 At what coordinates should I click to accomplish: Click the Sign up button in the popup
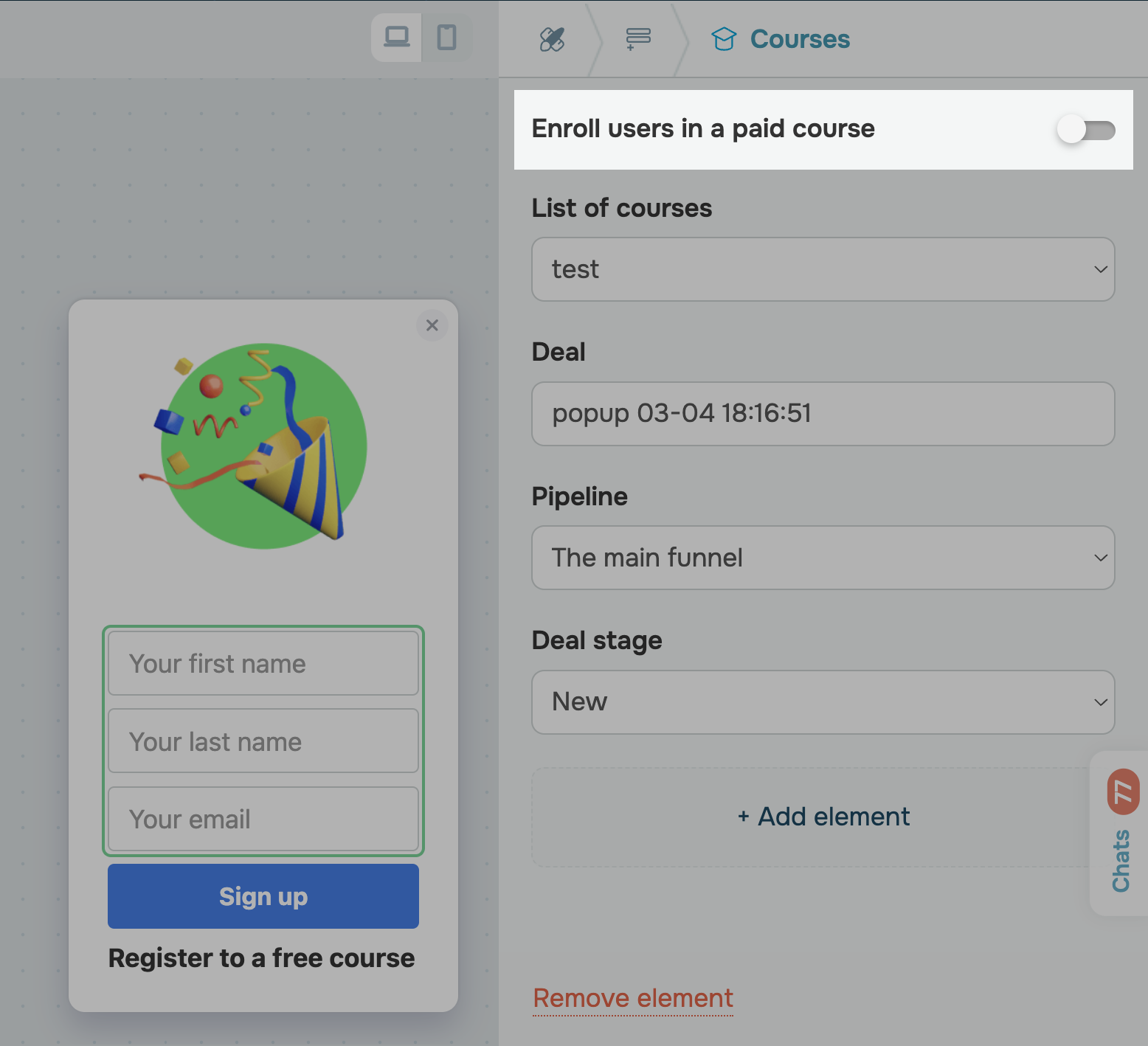click(263, 896)
